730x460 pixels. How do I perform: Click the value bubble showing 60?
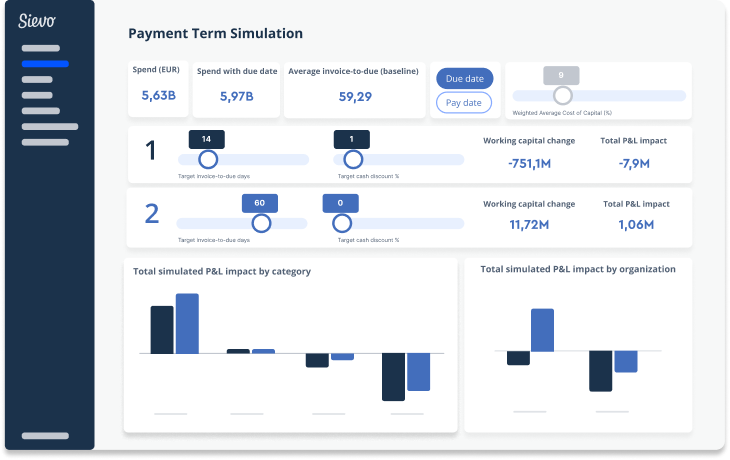[x=260, y=203]
